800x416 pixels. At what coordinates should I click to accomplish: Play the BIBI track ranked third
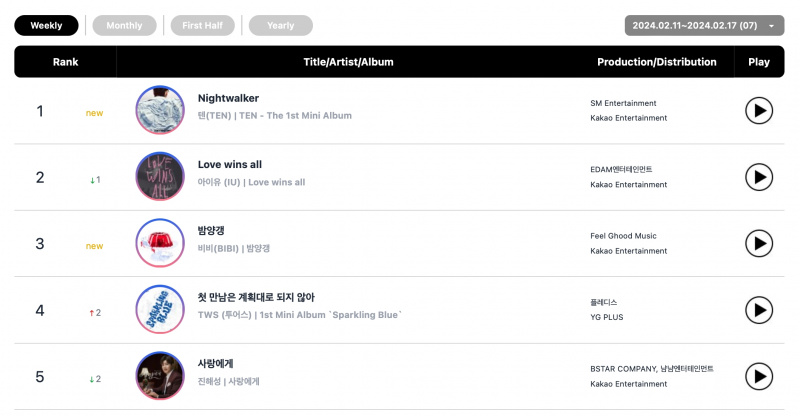point(759,243)
